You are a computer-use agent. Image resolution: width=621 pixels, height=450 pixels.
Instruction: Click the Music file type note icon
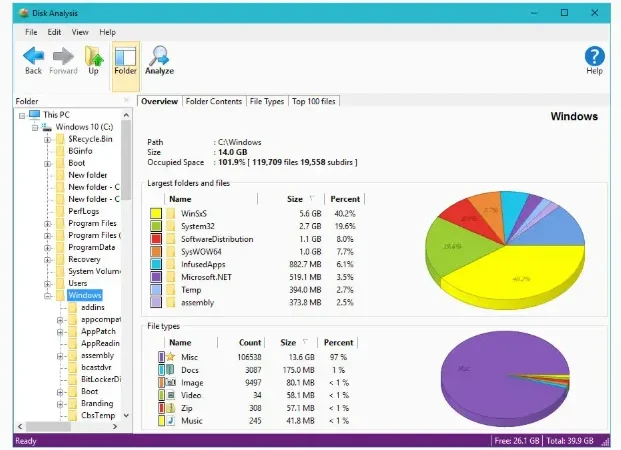click(171, 420)
